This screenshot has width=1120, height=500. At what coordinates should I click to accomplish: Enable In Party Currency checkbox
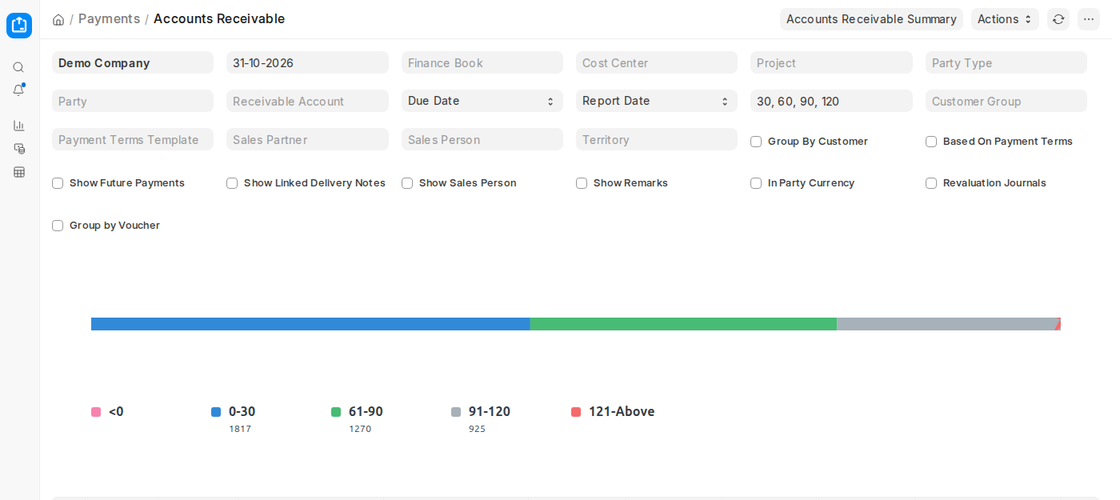pos(756,183)
